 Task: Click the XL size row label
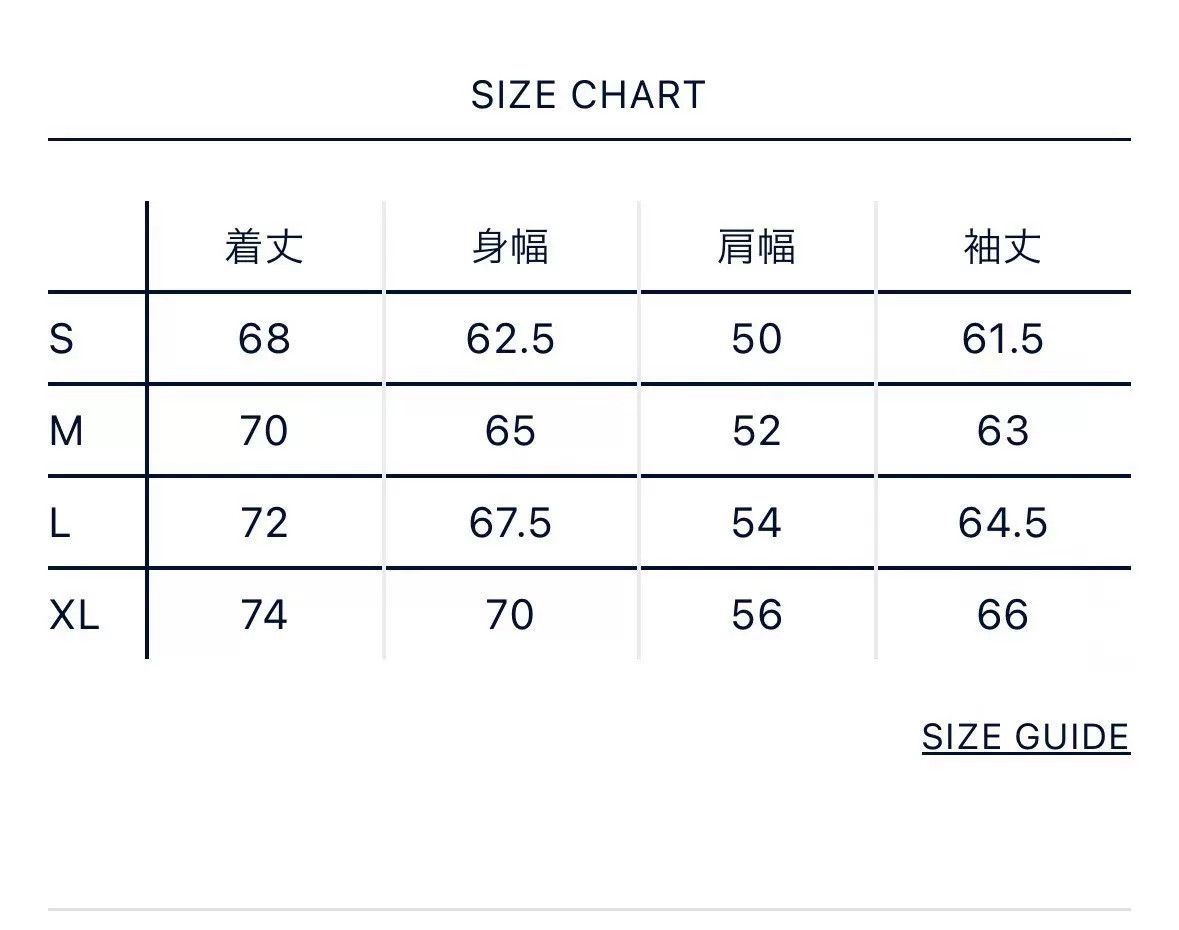click(x=74, y=616)
